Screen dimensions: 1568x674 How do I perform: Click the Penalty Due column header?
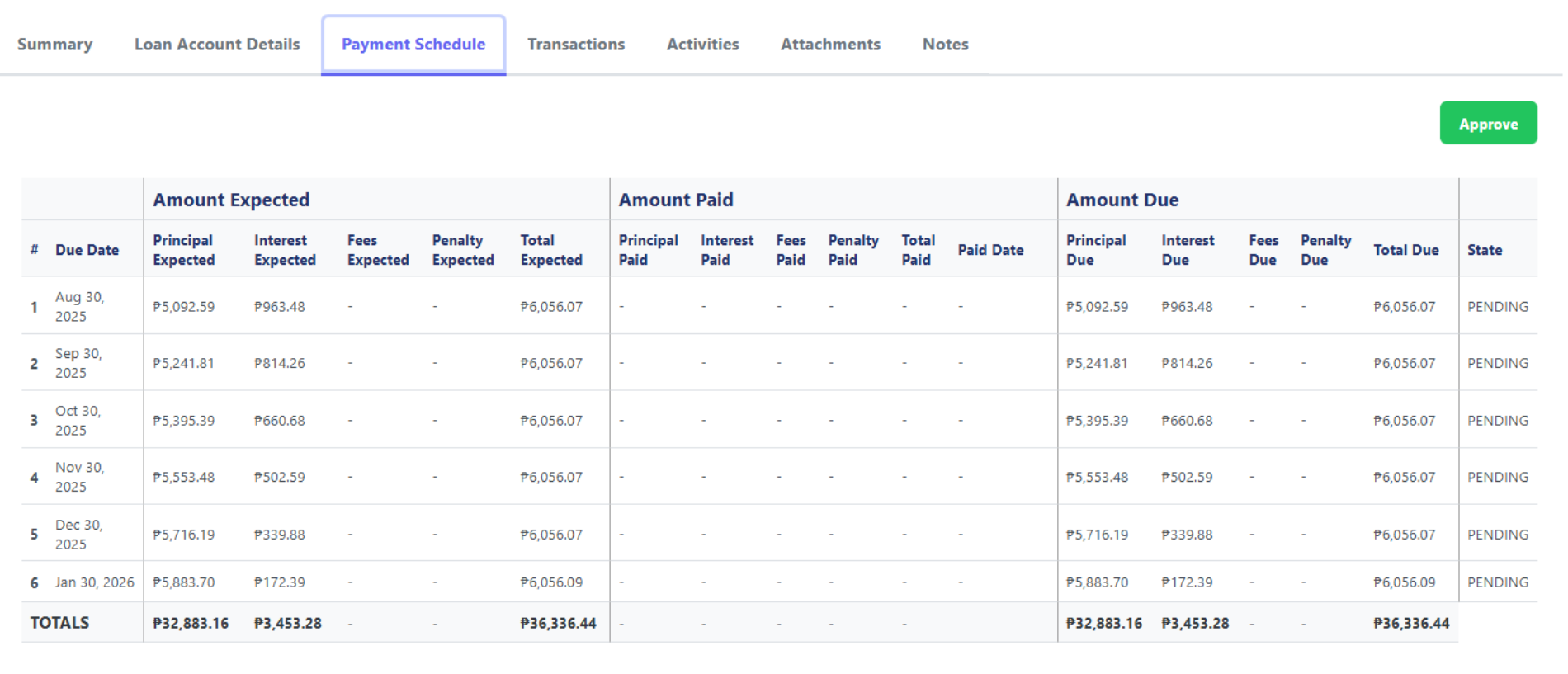[1325, 250]
